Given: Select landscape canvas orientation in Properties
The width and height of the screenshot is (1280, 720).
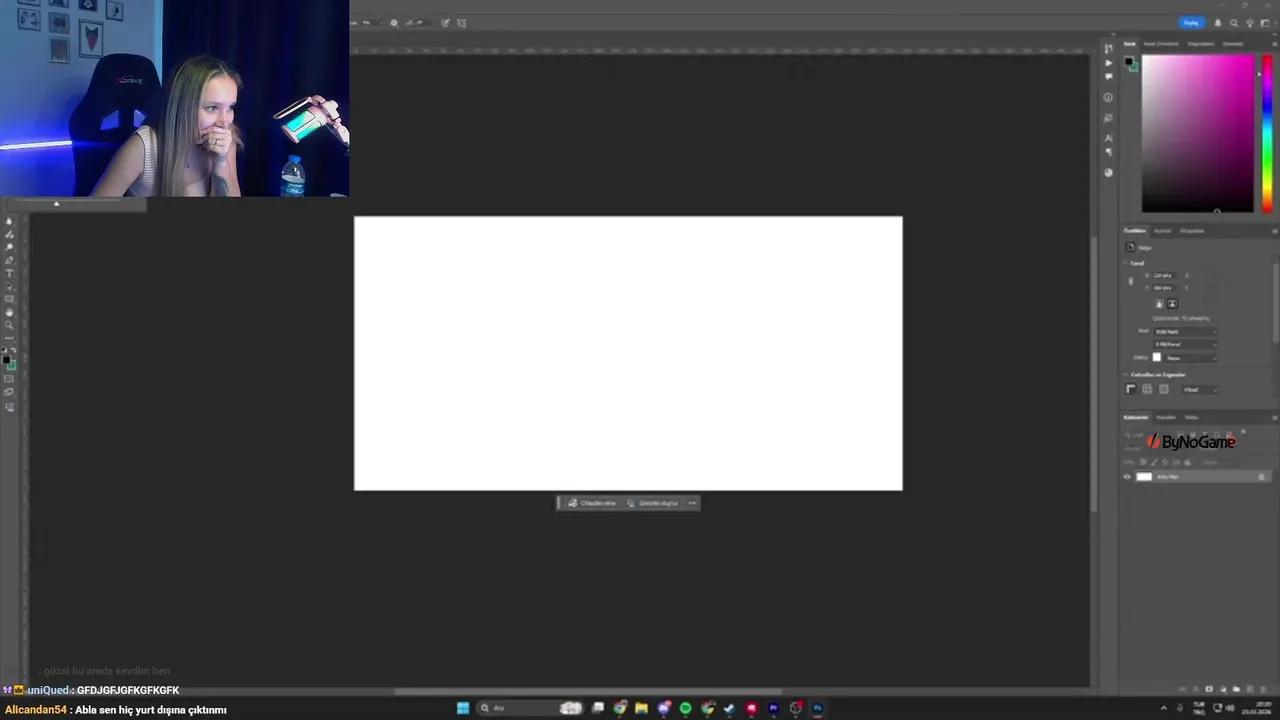Looking at the screenshot, I should (x=1172, y=303).
